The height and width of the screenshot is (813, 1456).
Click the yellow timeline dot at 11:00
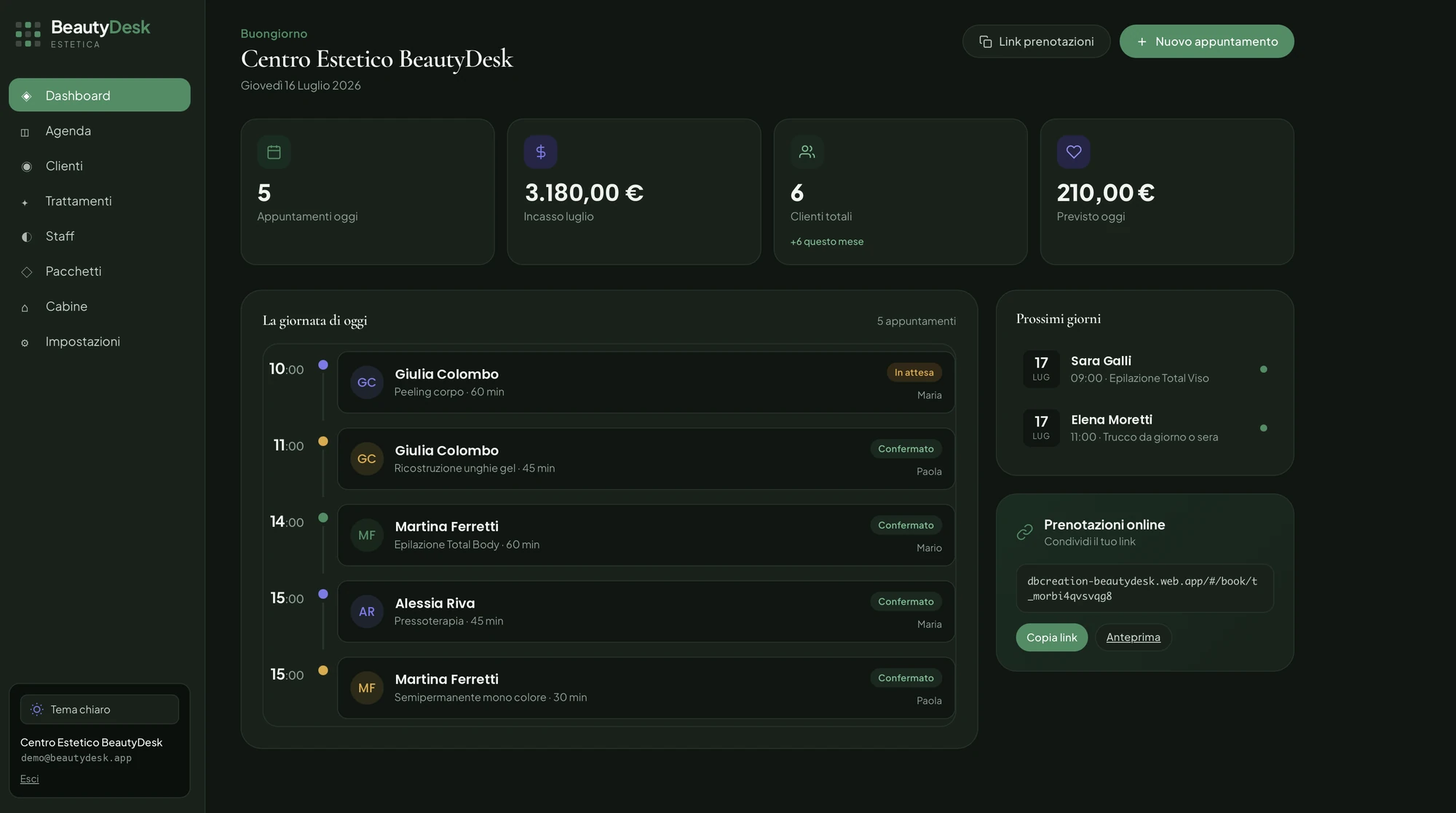323,441
